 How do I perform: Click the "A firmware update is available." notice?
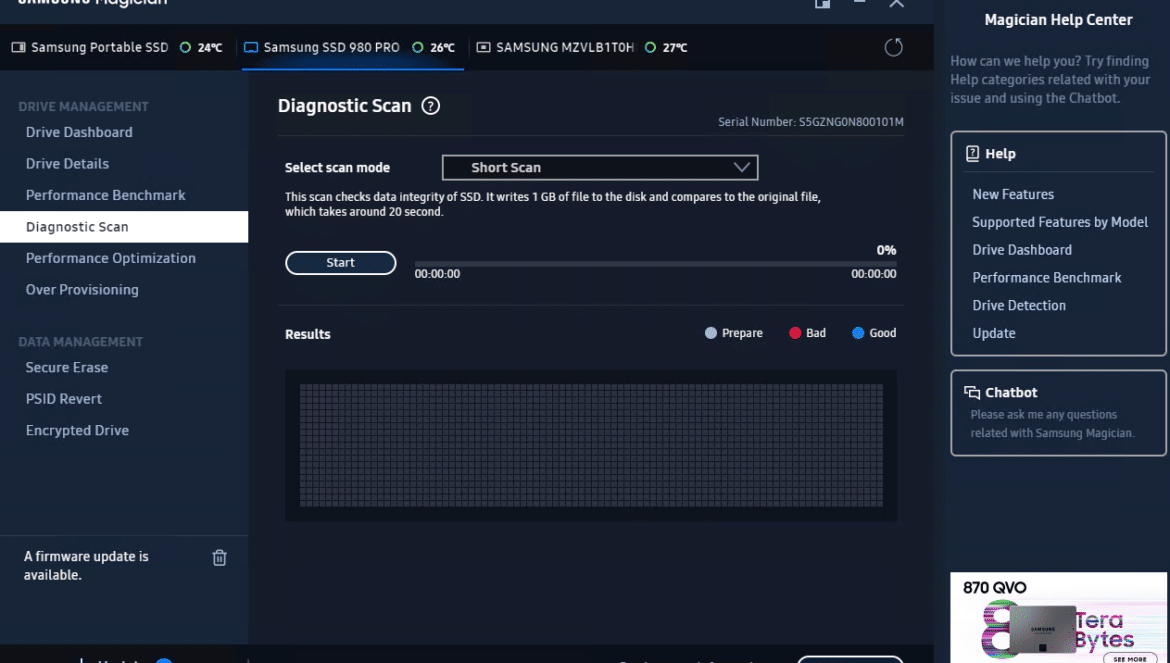pyautogui.click(x=86, y=565)
